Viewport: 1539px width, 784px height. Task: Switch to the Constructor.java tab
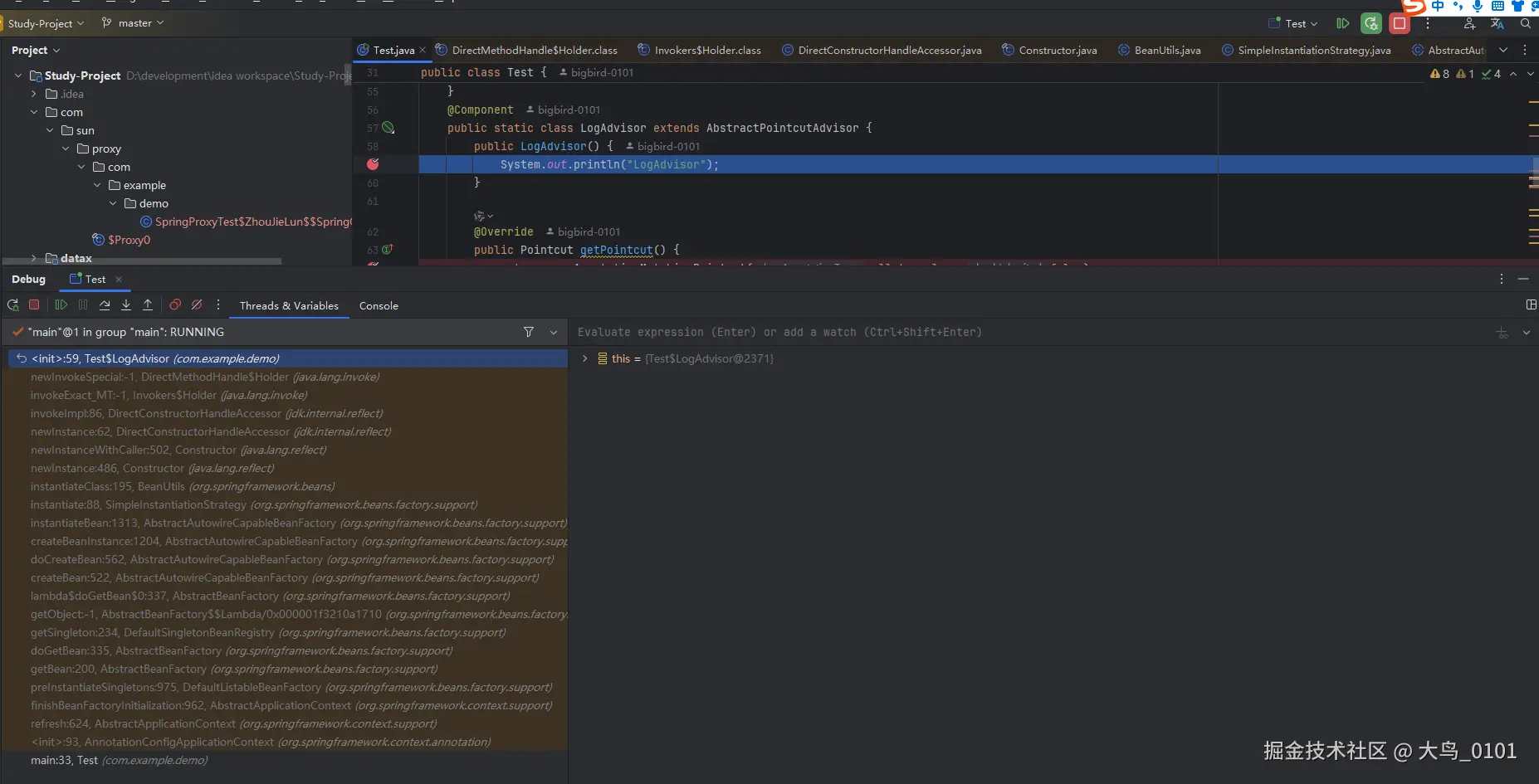(x=1049, y=50)
